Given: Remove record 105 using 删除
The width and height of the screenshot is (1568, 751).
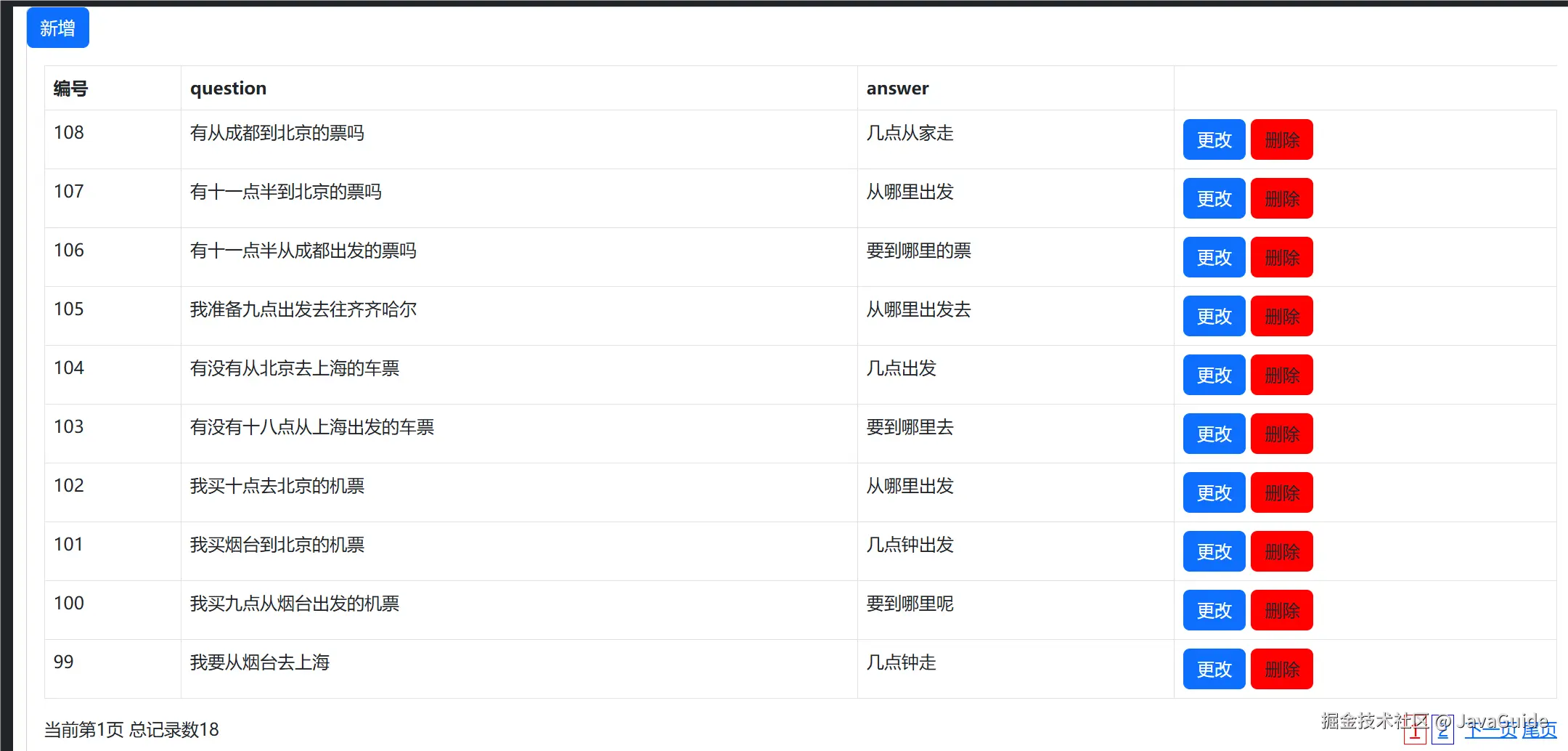Looking at the screenshot, I should tap(1282, 316).
